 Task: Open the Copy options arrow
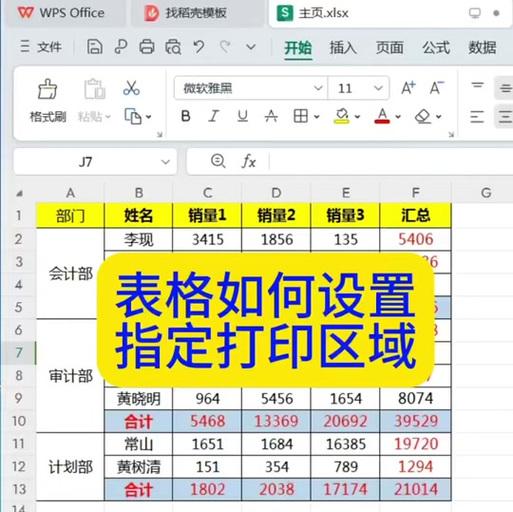click(149, 117)
